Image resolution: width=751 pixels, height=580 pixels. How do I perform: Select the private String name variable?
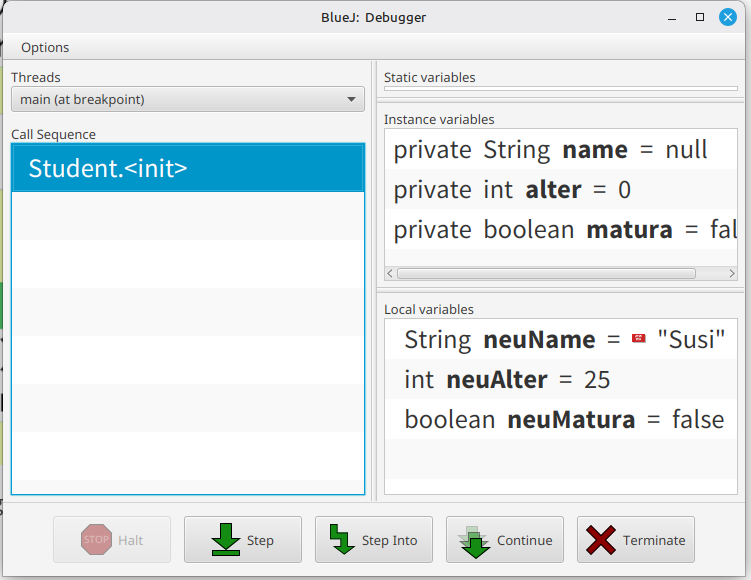coord(550,150)
